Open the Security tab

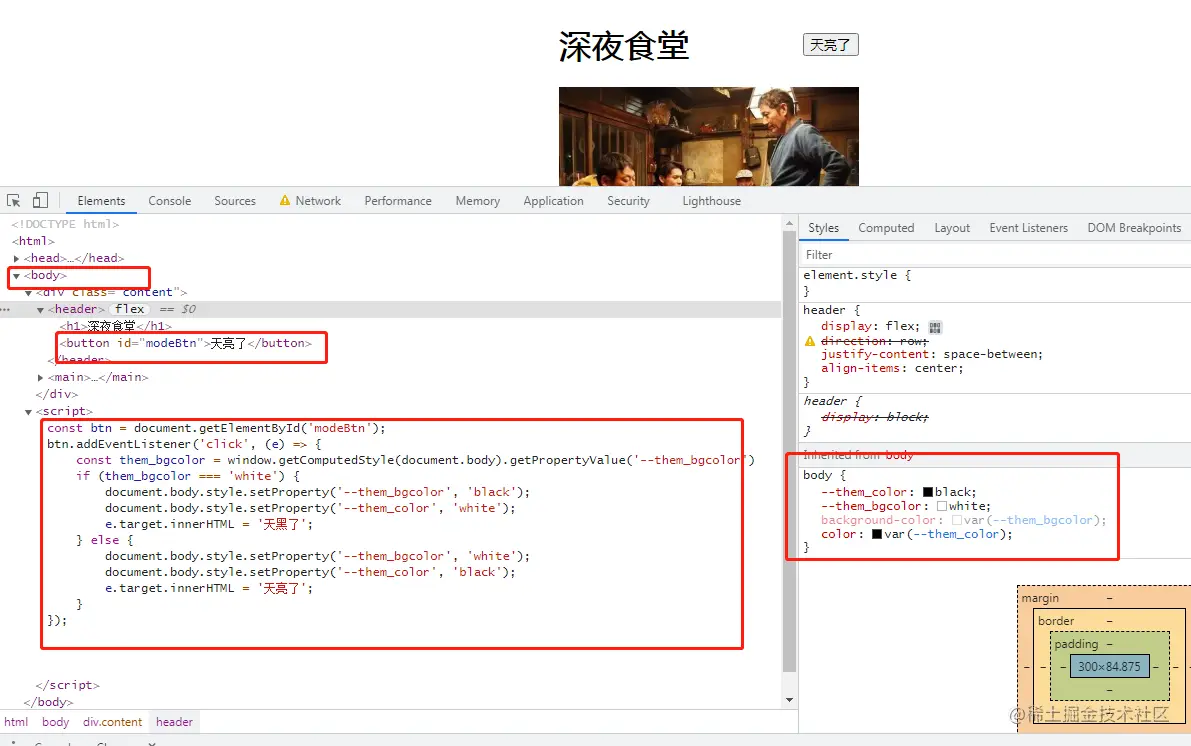tap(628, 201)
